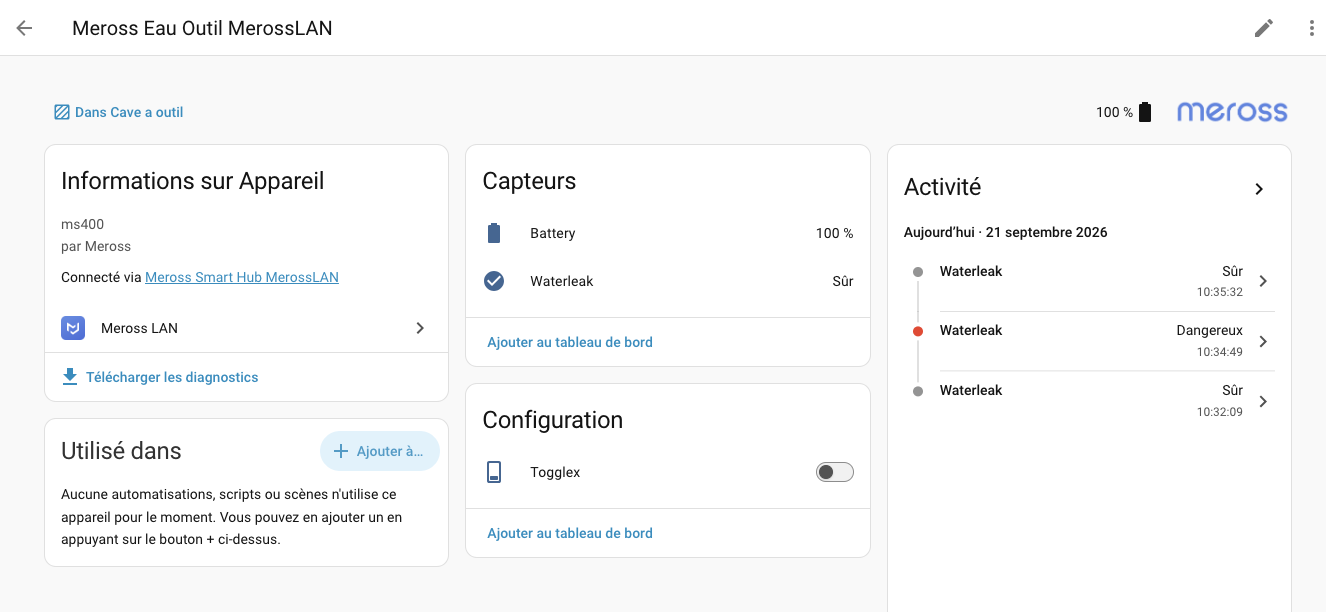
Task: Select the Meross LAN row label
Action: (x=139, y=328)
